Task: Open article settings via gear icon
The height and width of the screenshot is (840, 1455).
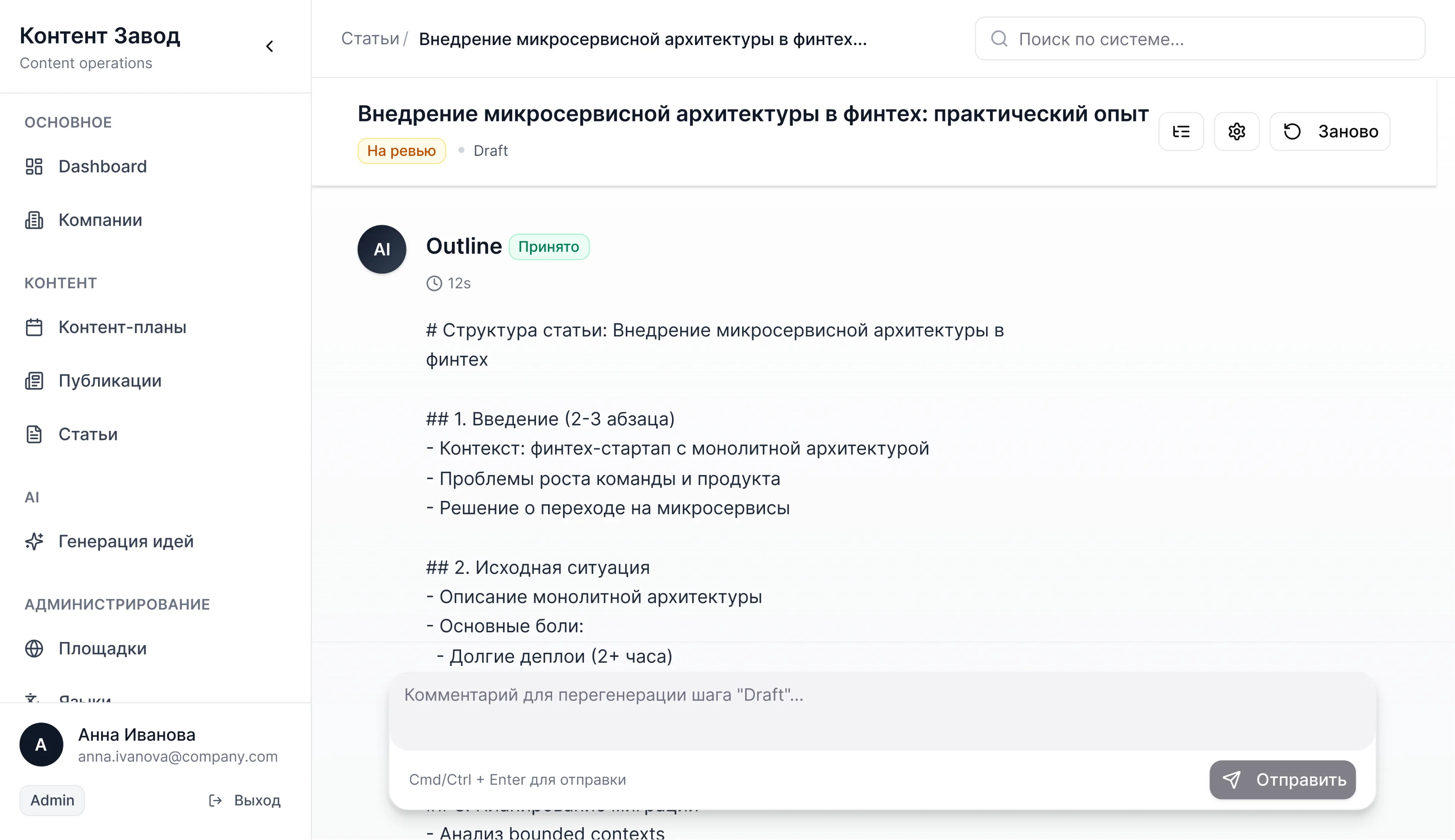Action: tap(1236, 131)
